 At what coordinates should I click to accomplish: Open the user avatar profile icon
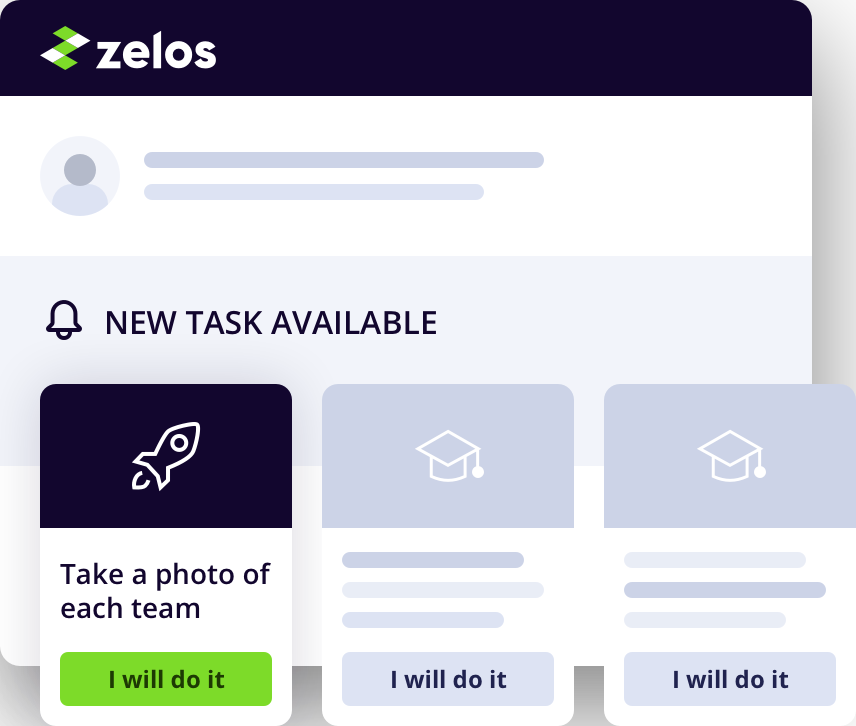click(x=80, y=175)
